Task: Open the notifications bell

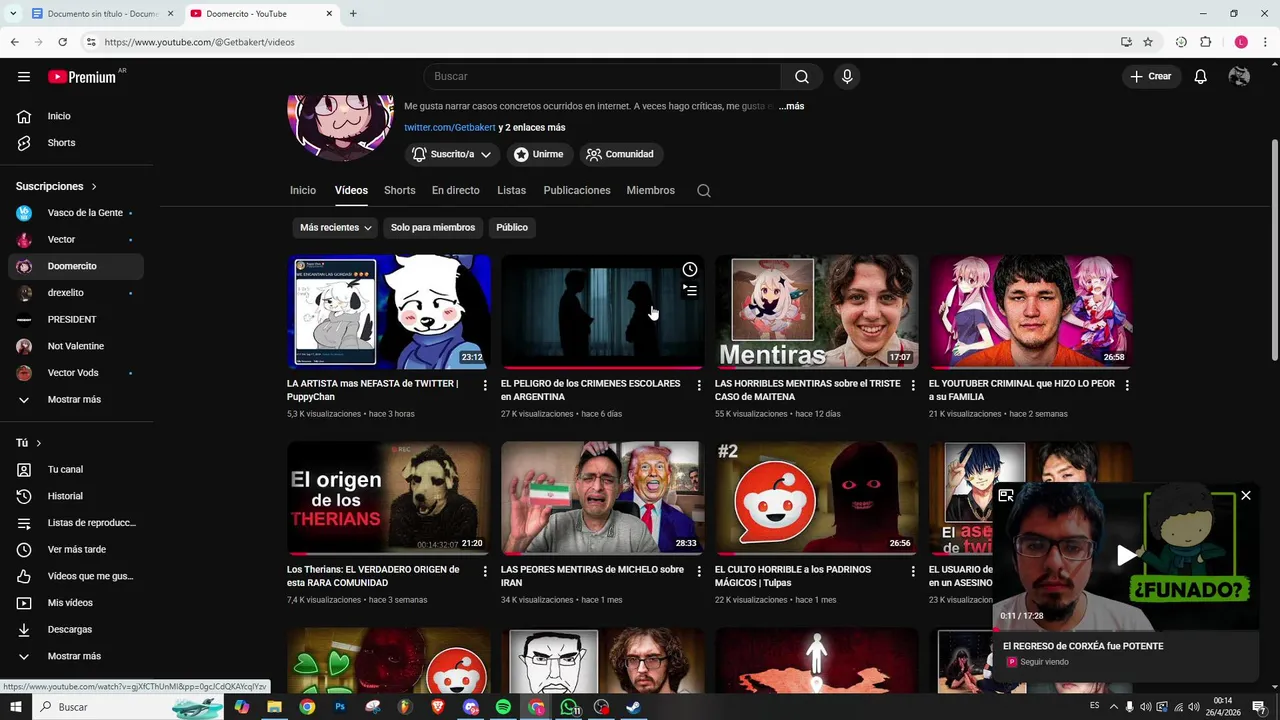Action: pos(1200,77)
